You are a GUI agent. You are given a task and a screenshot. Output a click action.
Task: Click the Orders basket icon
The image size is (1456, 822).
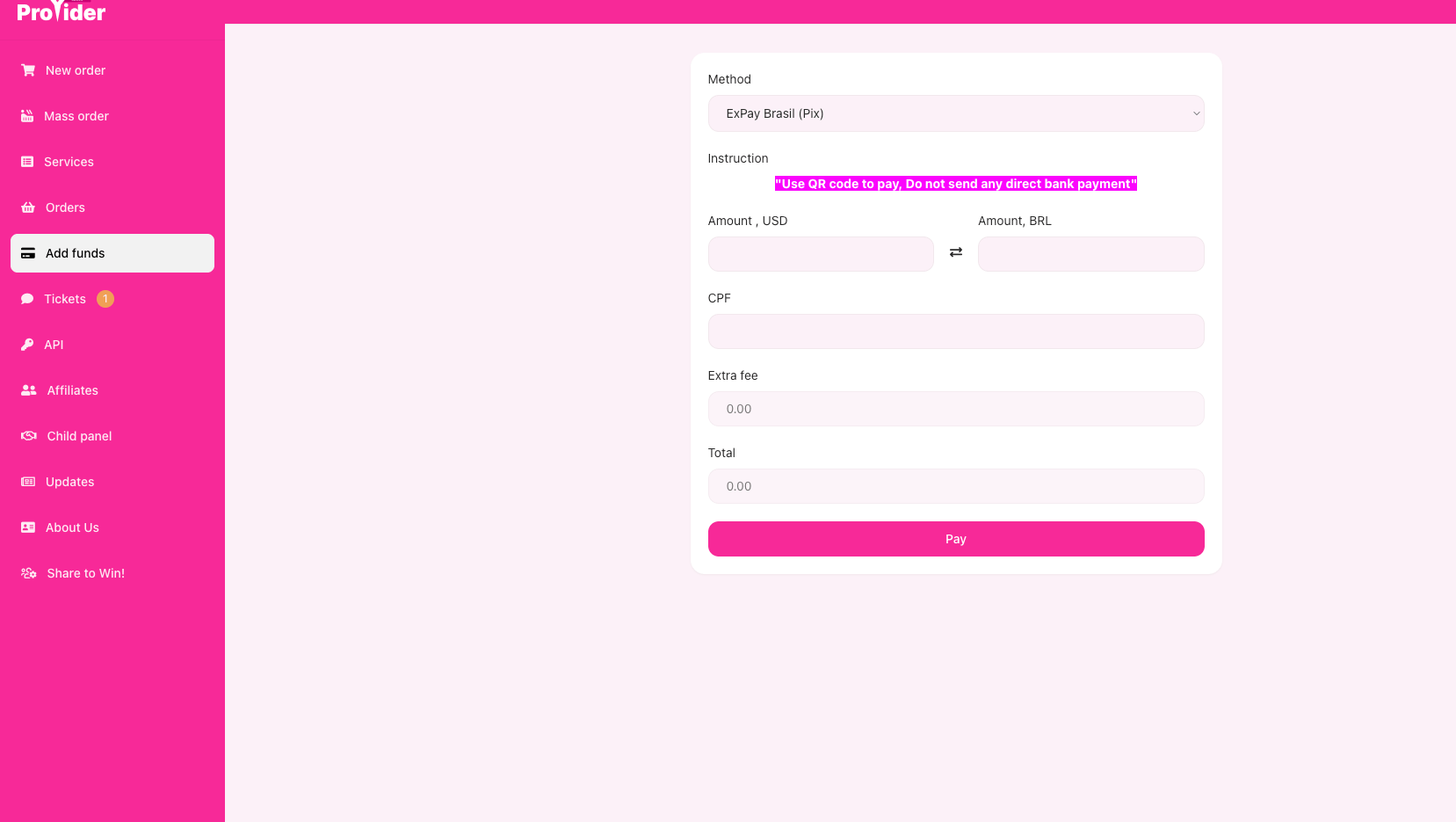28,207
